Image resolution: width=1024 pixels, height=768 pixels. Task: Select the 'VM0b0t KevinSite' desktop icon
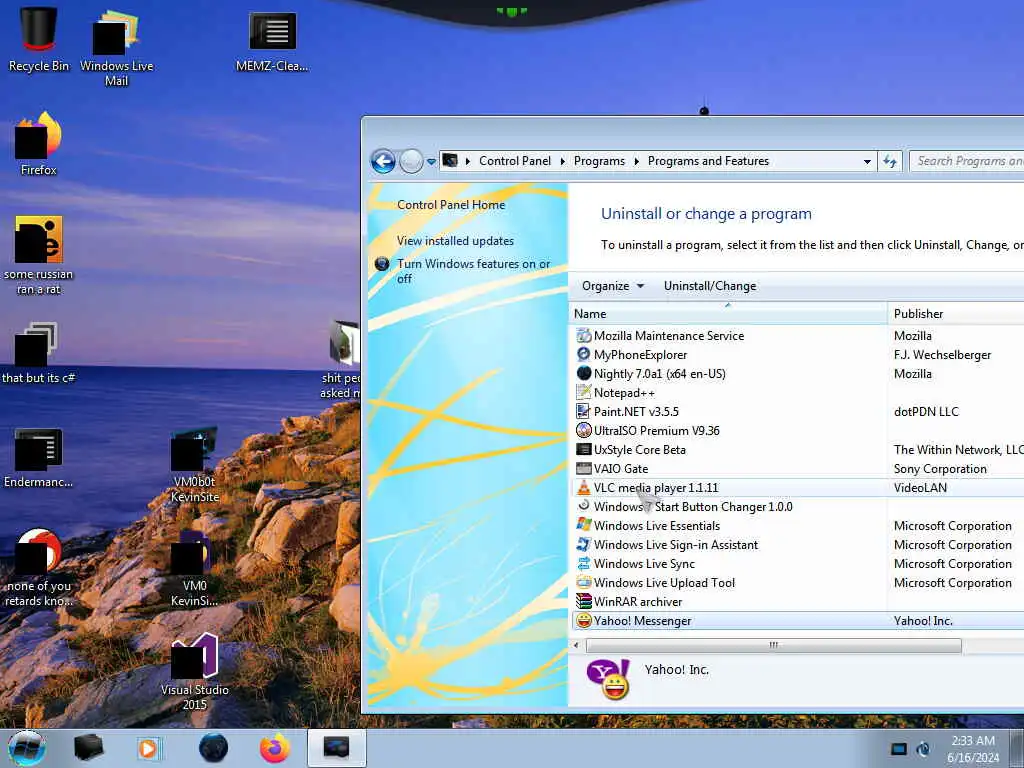[x=195, y=464]
